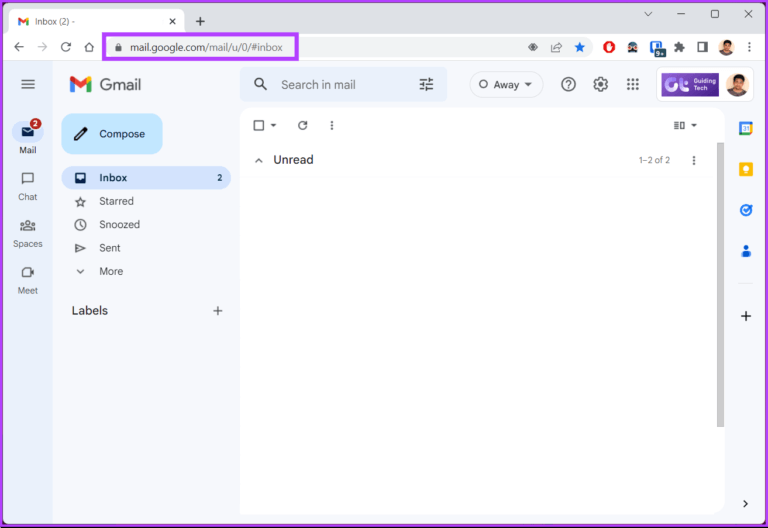This screenshot has height=528, width=768.
Task: Open a new browser tab
Action: (200, 22)
